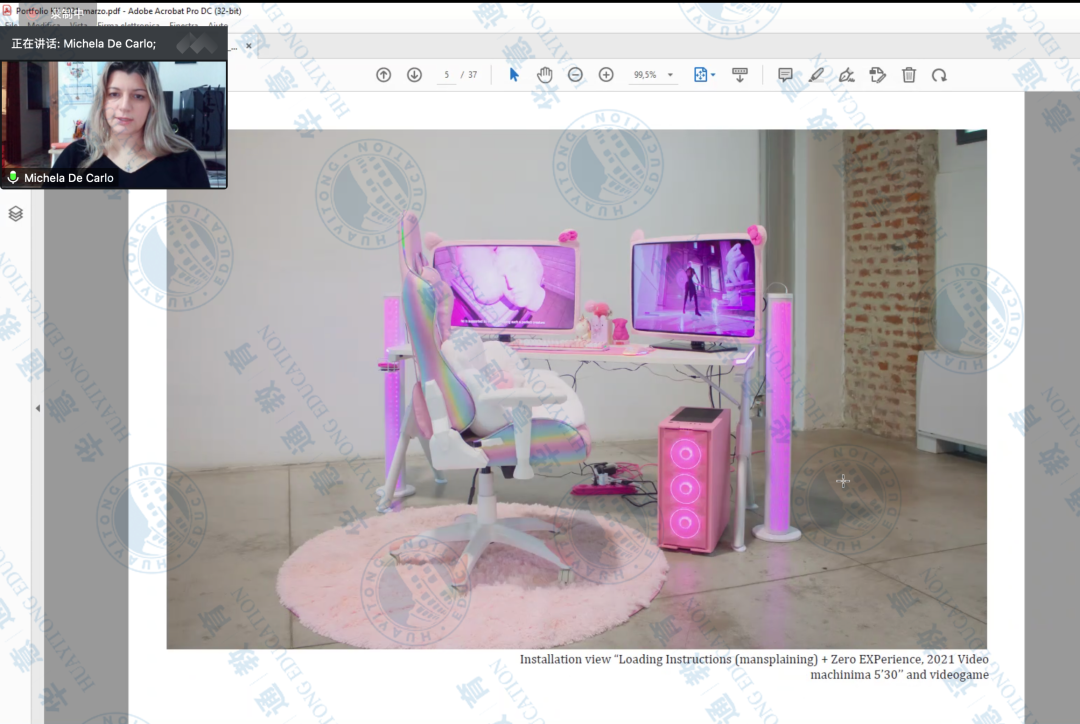Image resolution: width=1080 pixels, height=724 pixels.
Task: Open the zoom level dropdown arrow
Action: pos(670,75)
